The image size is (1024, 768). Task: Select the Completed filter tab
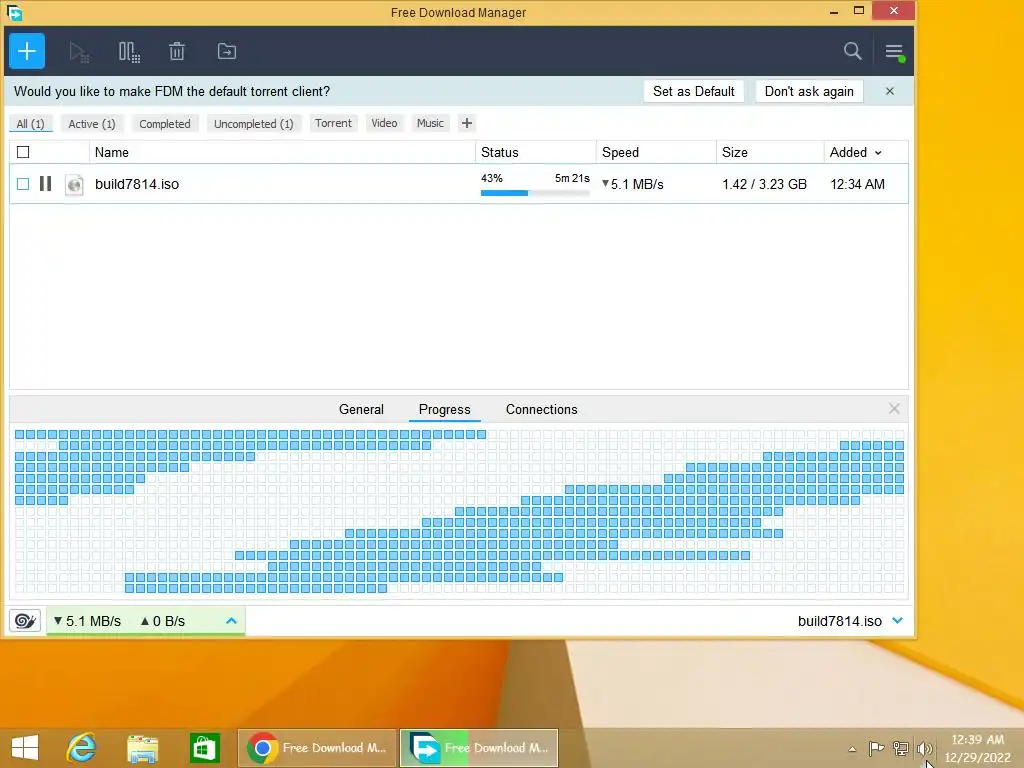[165, 124]
